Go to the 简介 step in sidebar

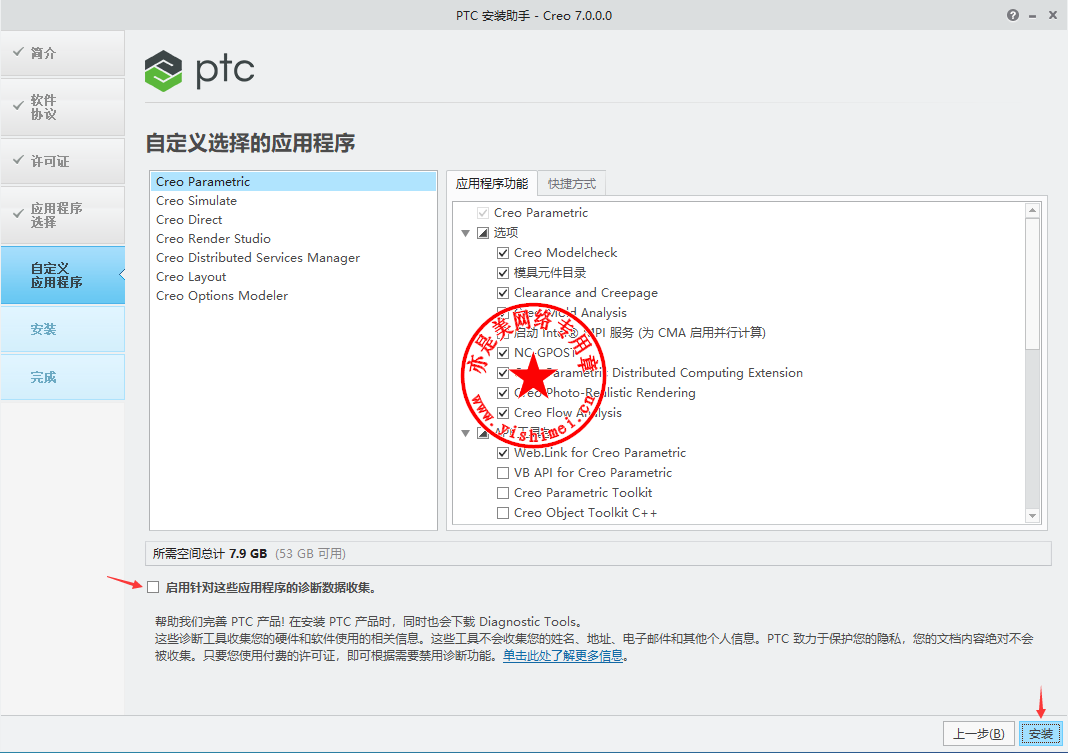pyautogui.click(x=63, y=53)
